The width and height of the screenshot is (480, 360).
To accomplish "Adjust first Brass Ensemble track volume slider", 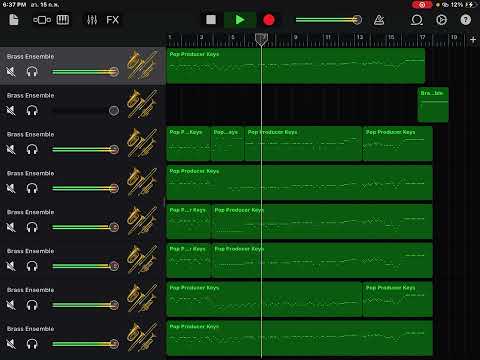I will coord(85,72).
